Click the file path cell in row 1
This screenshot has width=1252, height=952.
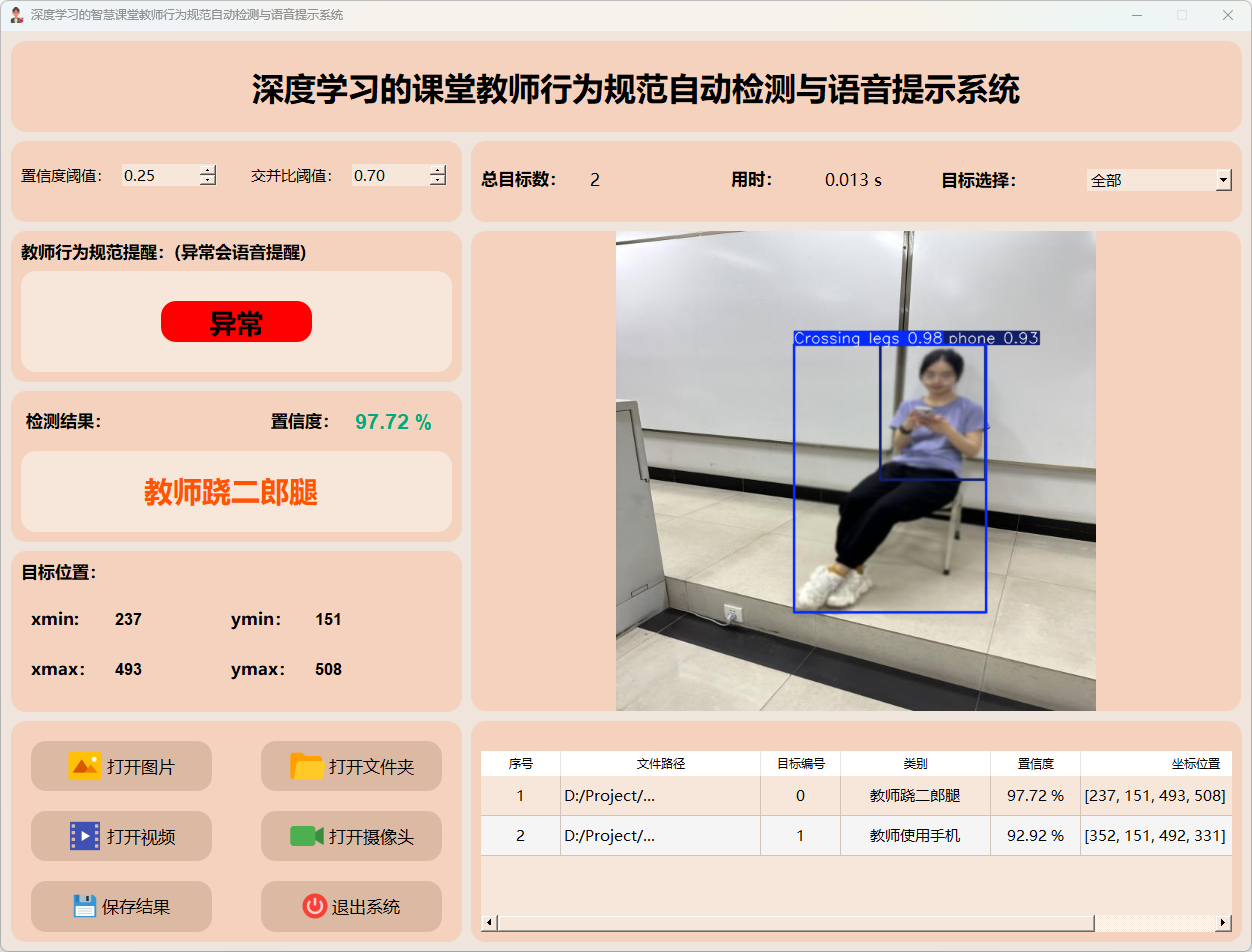pos(660,796)
